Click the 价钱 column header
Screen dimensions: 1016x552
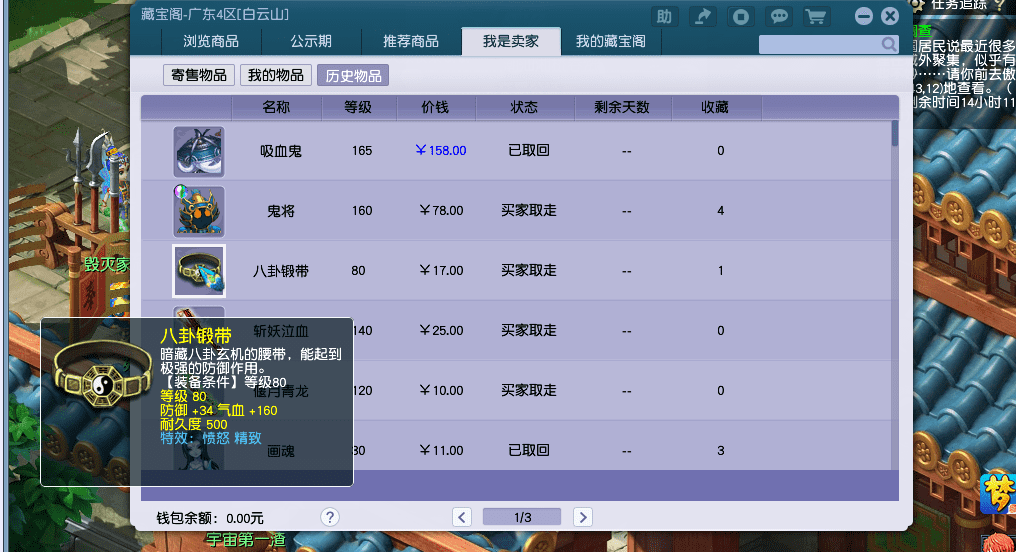coord(435,108)
